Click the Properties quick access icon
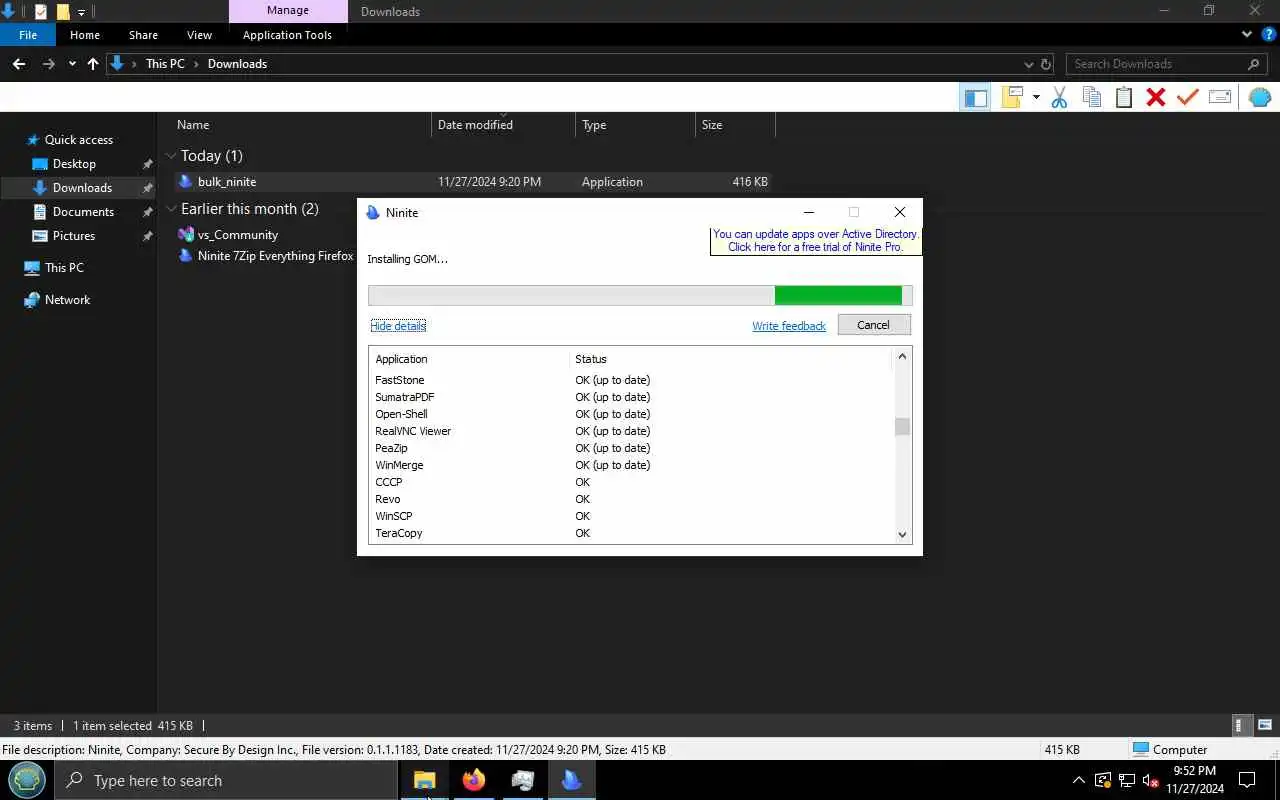 41,11
